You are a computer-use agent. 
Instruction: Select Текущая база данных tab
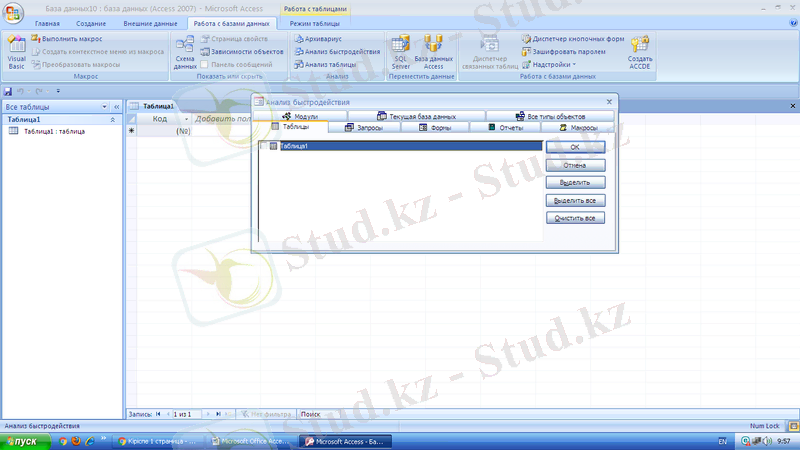(416, 116)
